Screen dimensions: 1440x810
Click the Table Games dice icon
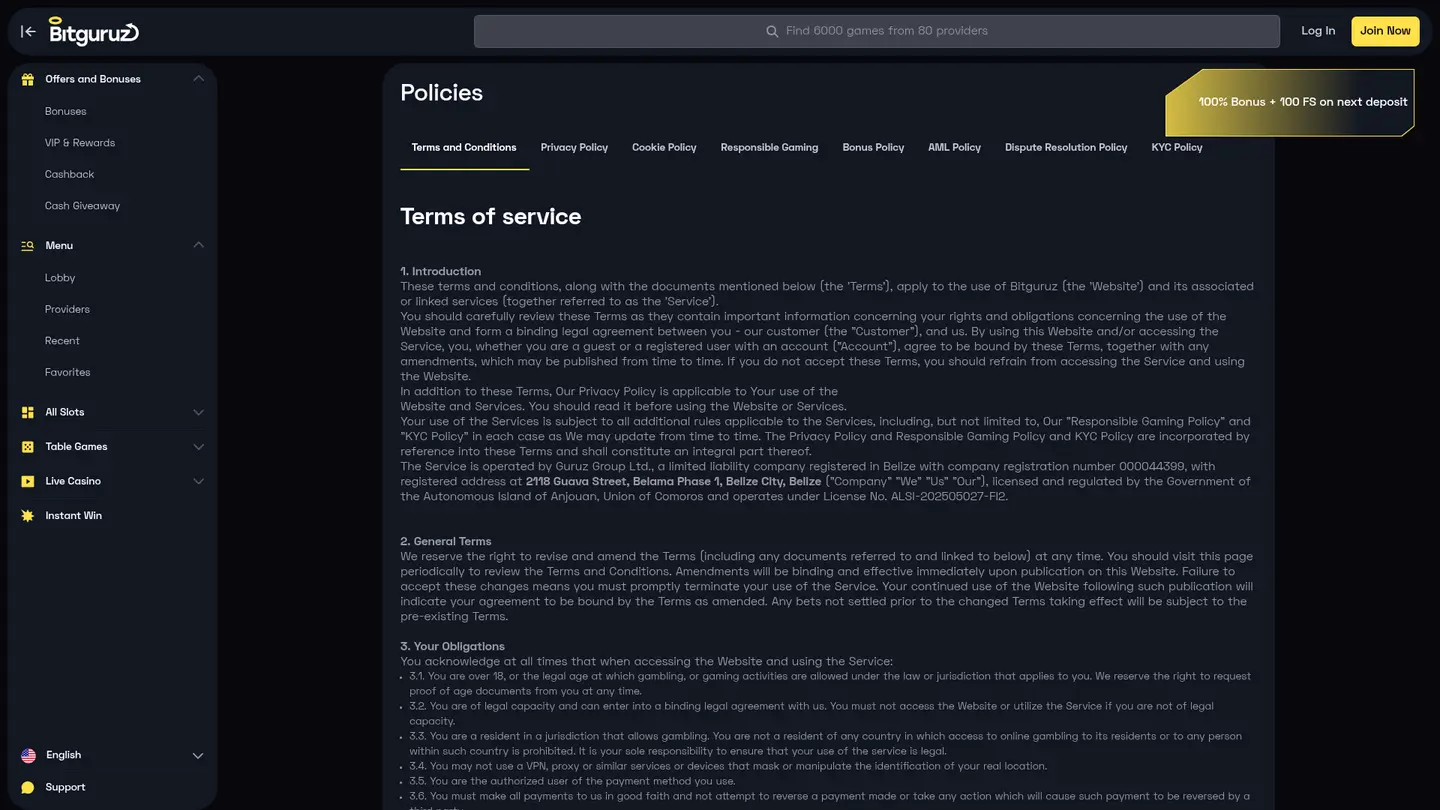[x=28, y=447]
